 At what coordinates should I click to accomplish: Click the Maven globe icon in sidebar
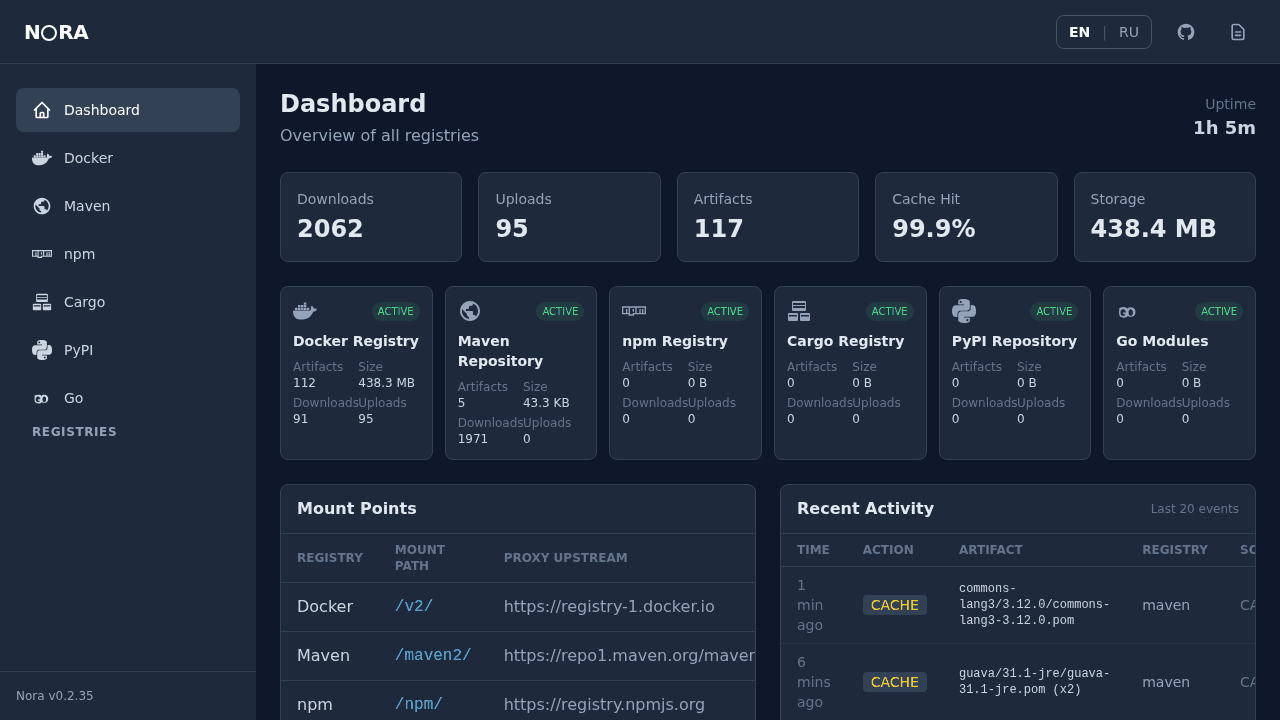[41, 206]
